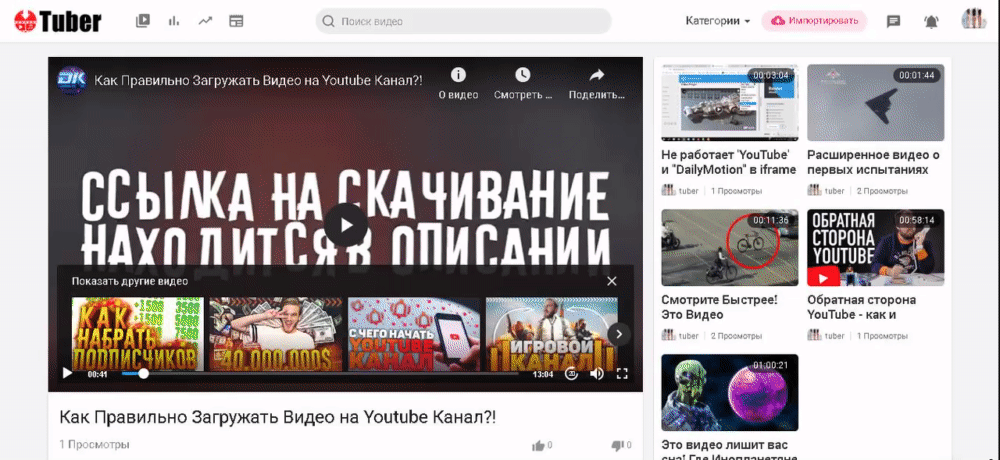The image size is (1000, 460).
Task: Open title link 'Расширенное видео о первых испытаниях'
Action: pyautogui.click(x=874, y=162)
